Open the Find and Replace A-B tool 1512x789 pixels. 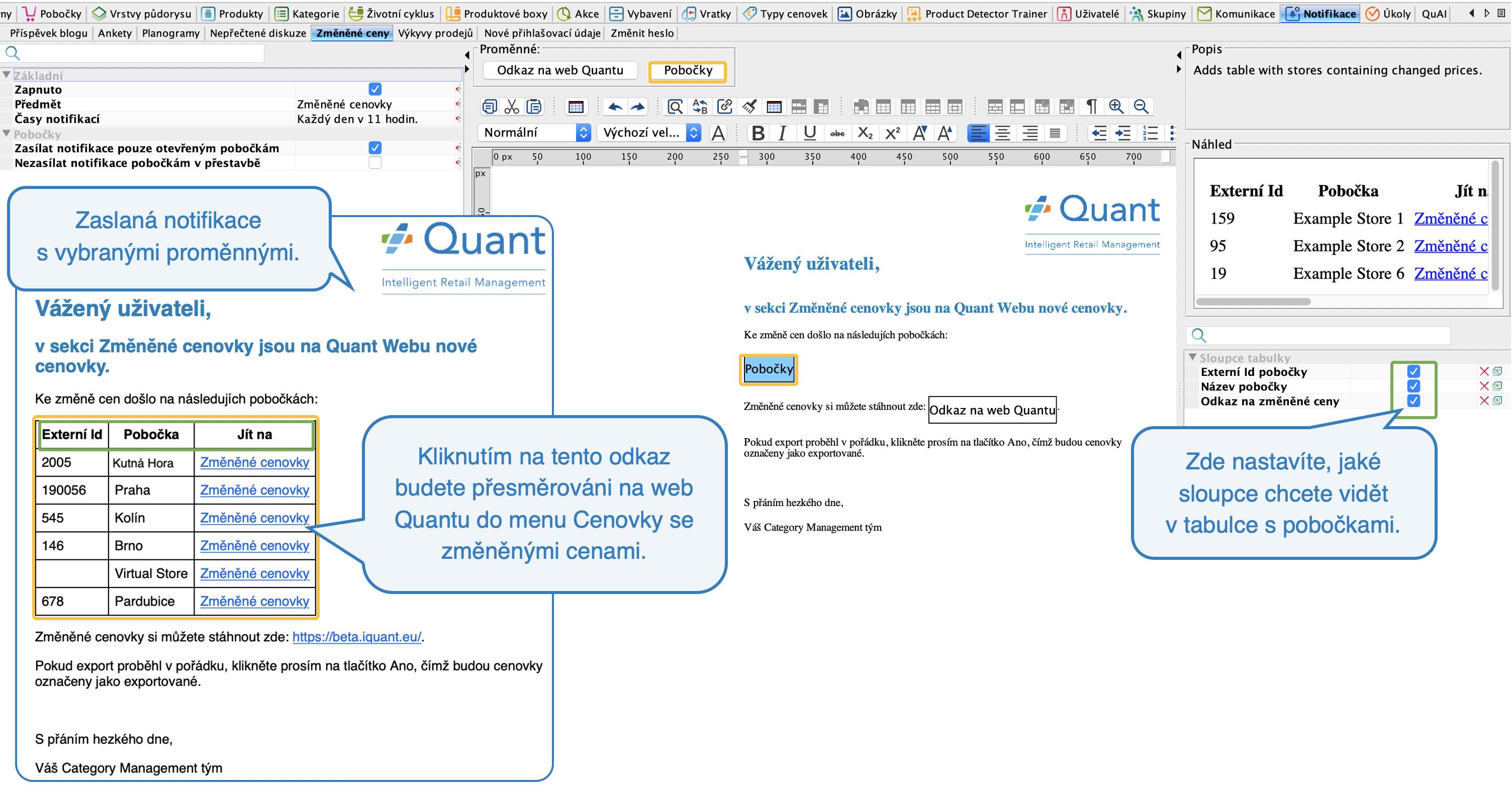point(700,106)
